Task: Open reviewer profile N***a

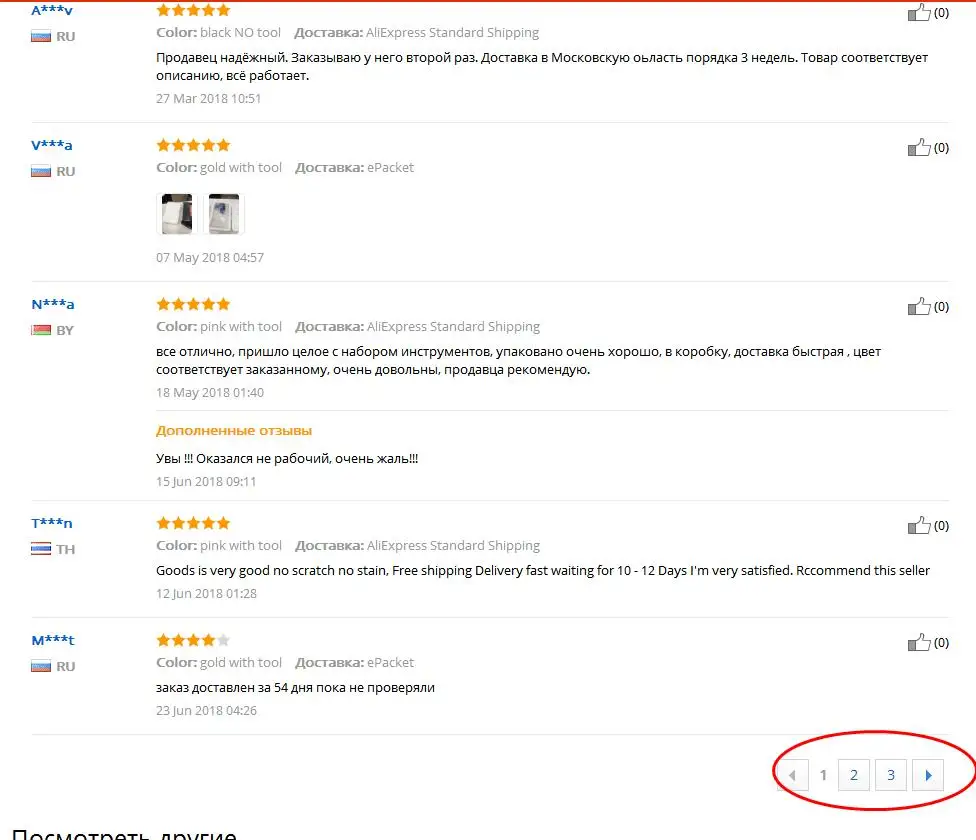Action: point(53,304)
